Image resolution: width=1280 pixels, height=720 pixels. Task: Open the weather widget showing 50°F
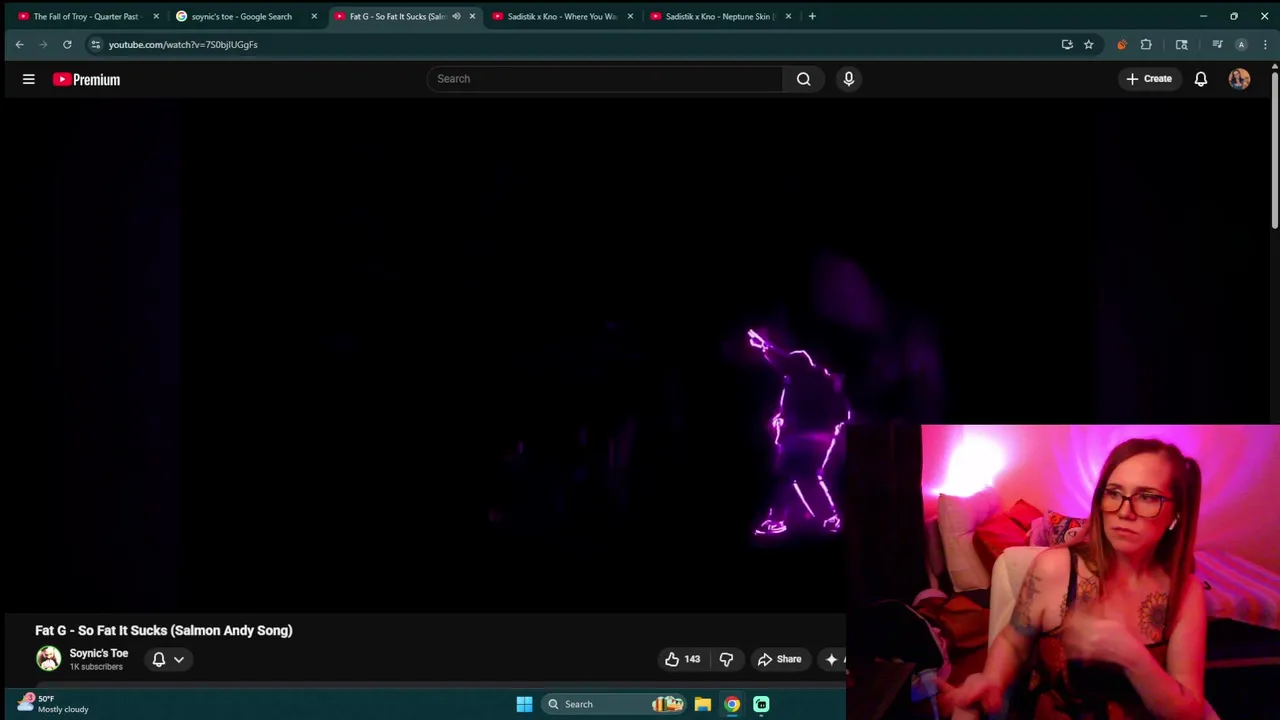pyautogui.click(x=55, y=704)
